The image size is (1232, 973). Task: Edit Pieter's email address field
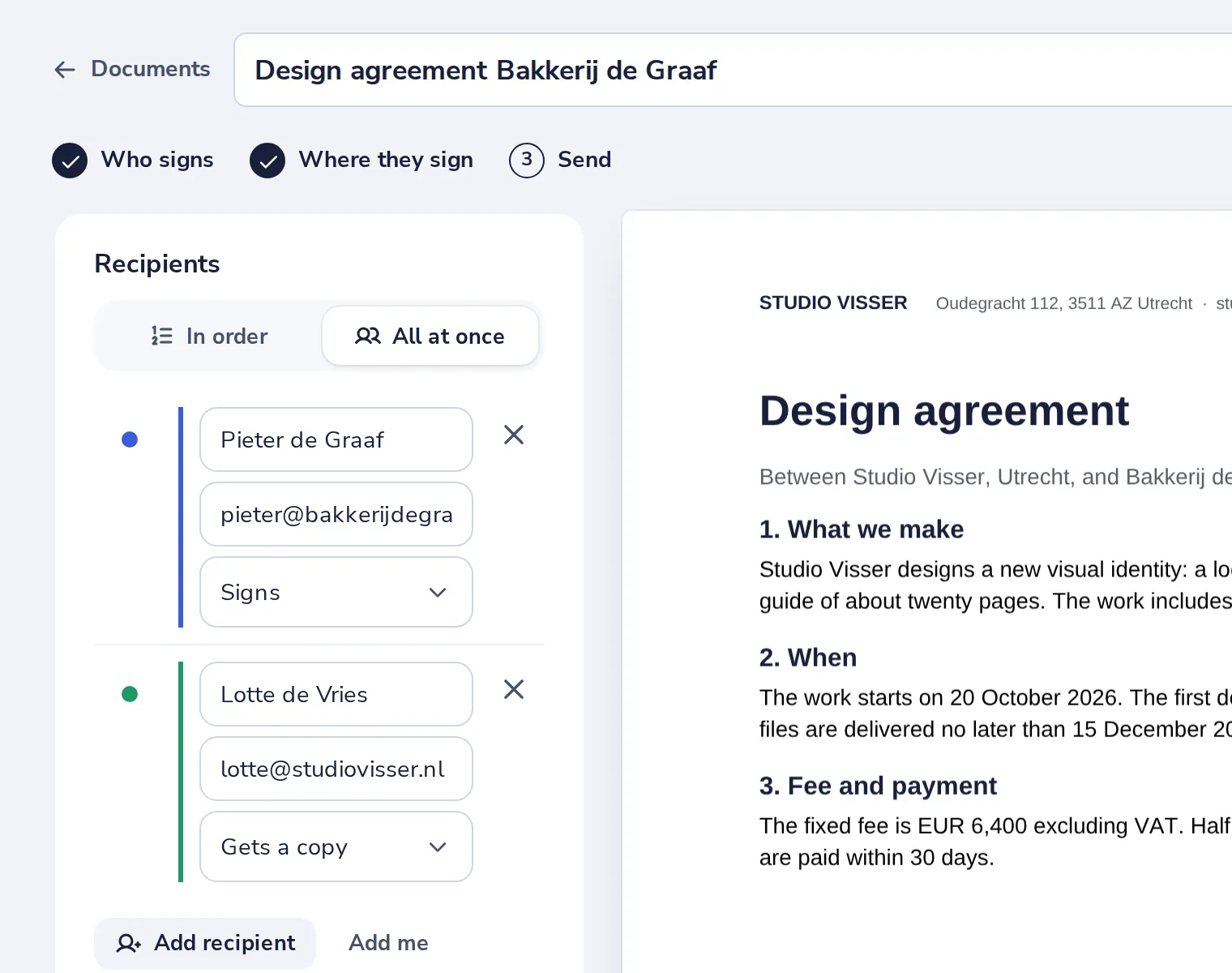point(336,514)
